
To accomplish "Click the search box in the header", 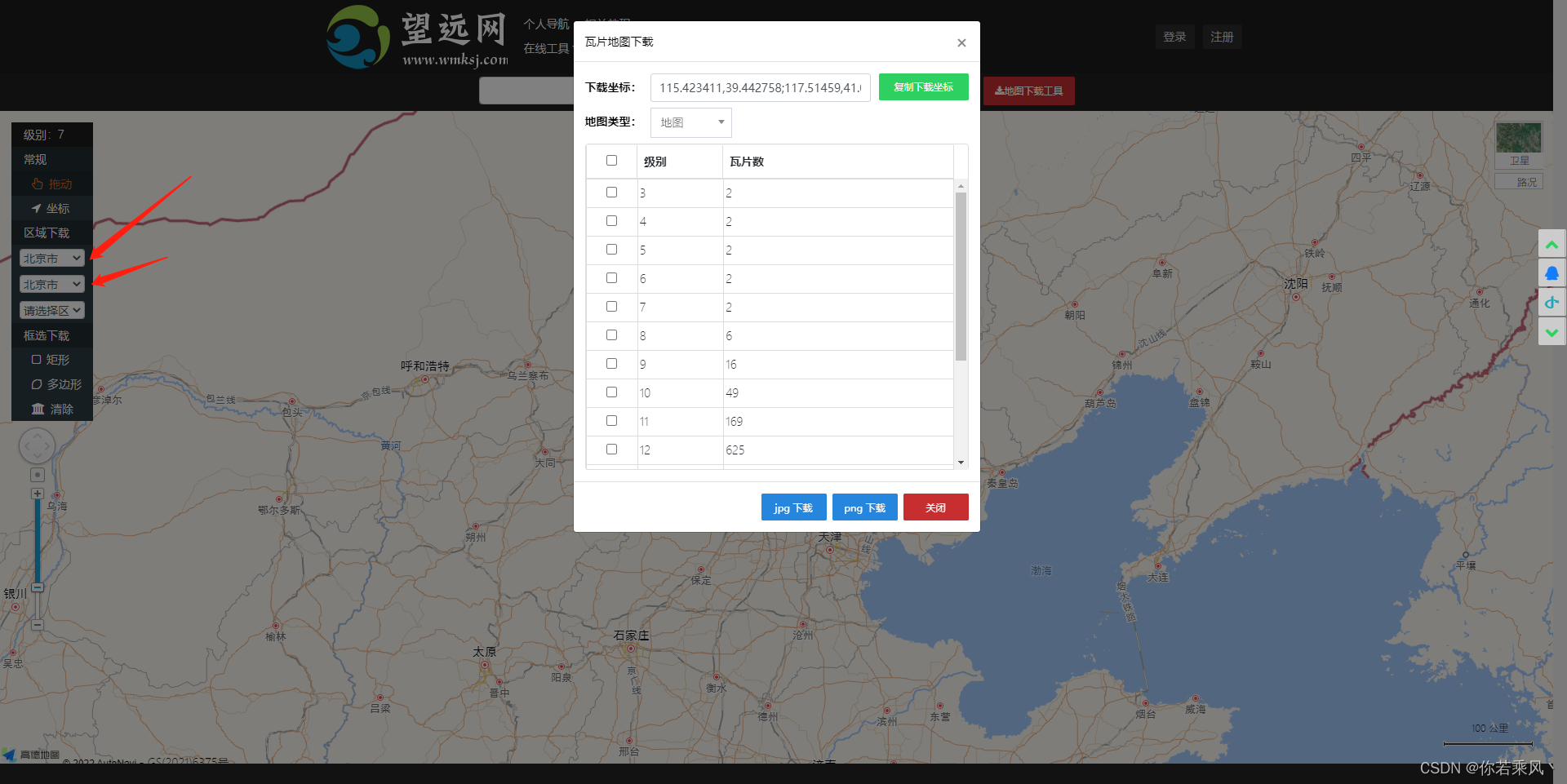I will tap(527, 91).
